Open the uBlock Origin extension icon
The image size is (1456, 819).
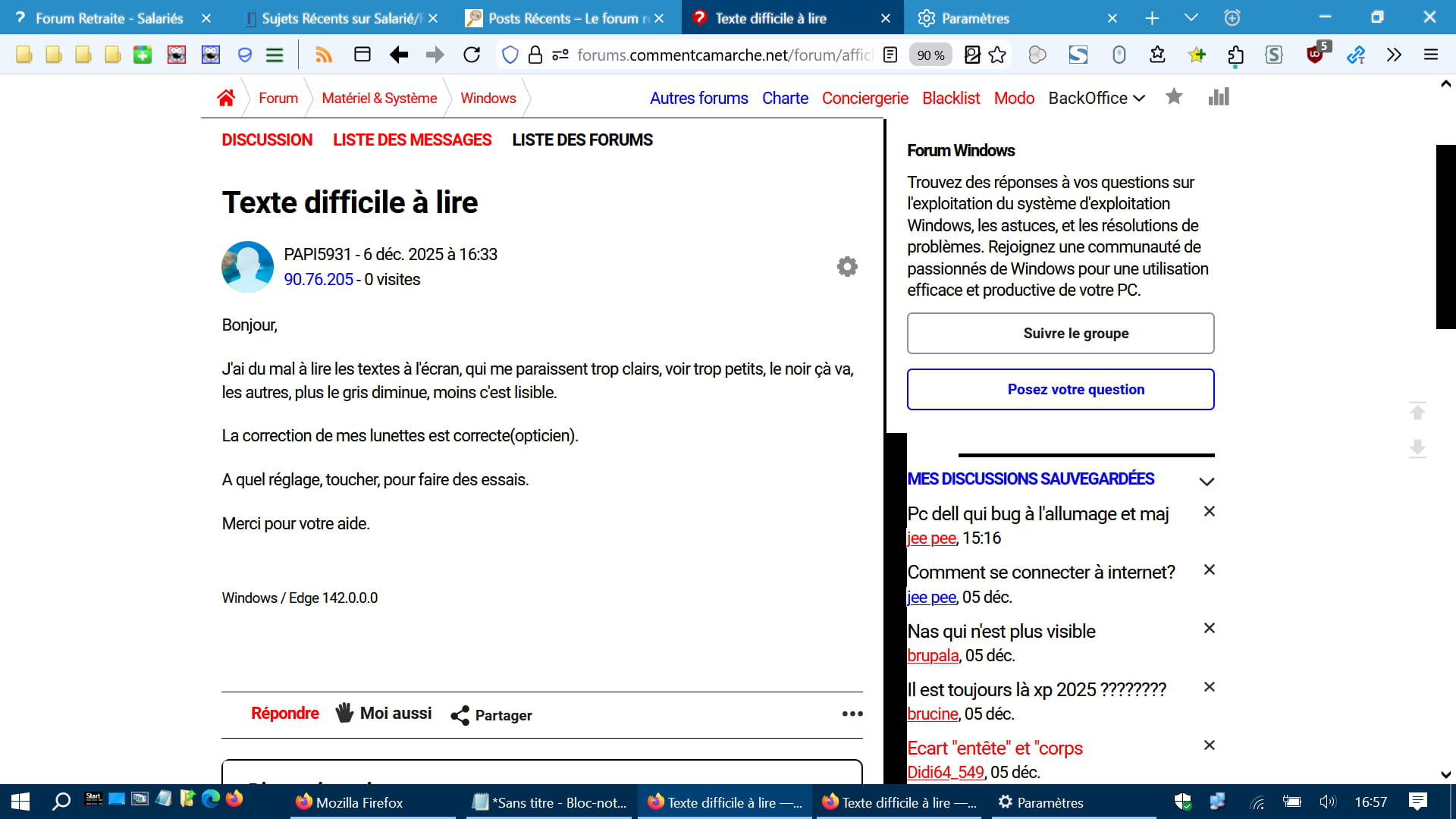(x=1316, y=55)
